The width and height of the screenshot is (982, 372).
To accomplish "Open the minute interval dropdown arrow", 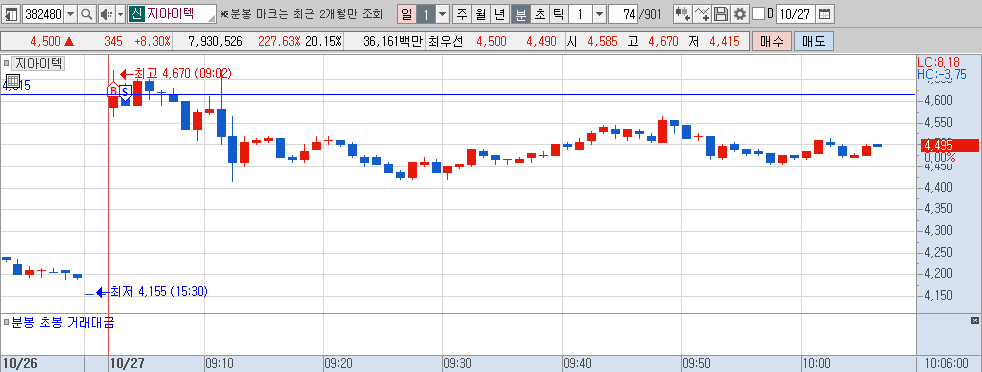I will [x=599, y=14].
